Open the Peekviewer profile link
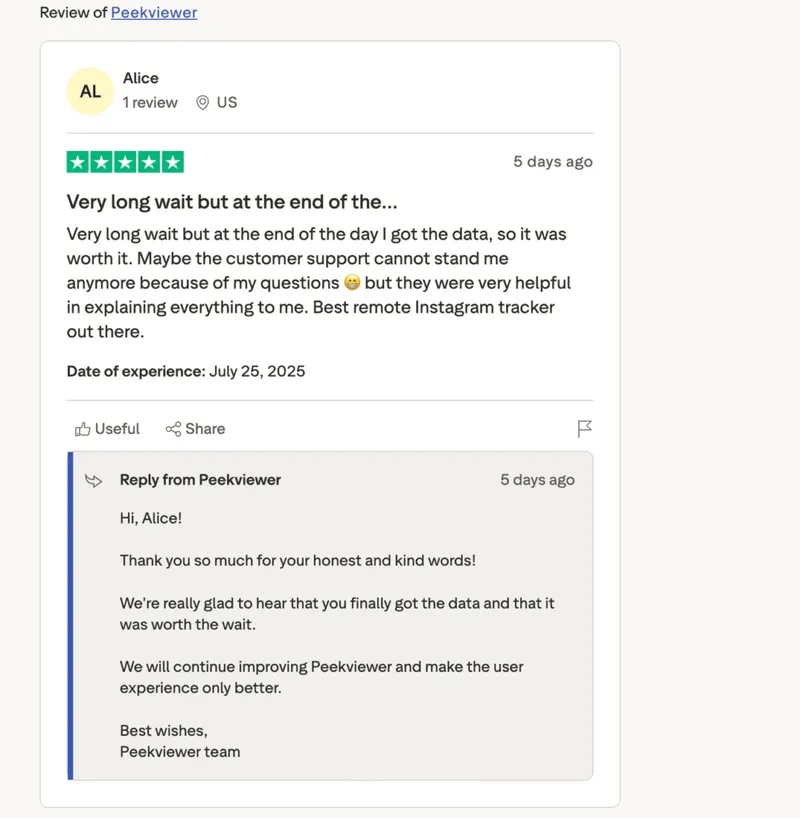 (153, 14)
